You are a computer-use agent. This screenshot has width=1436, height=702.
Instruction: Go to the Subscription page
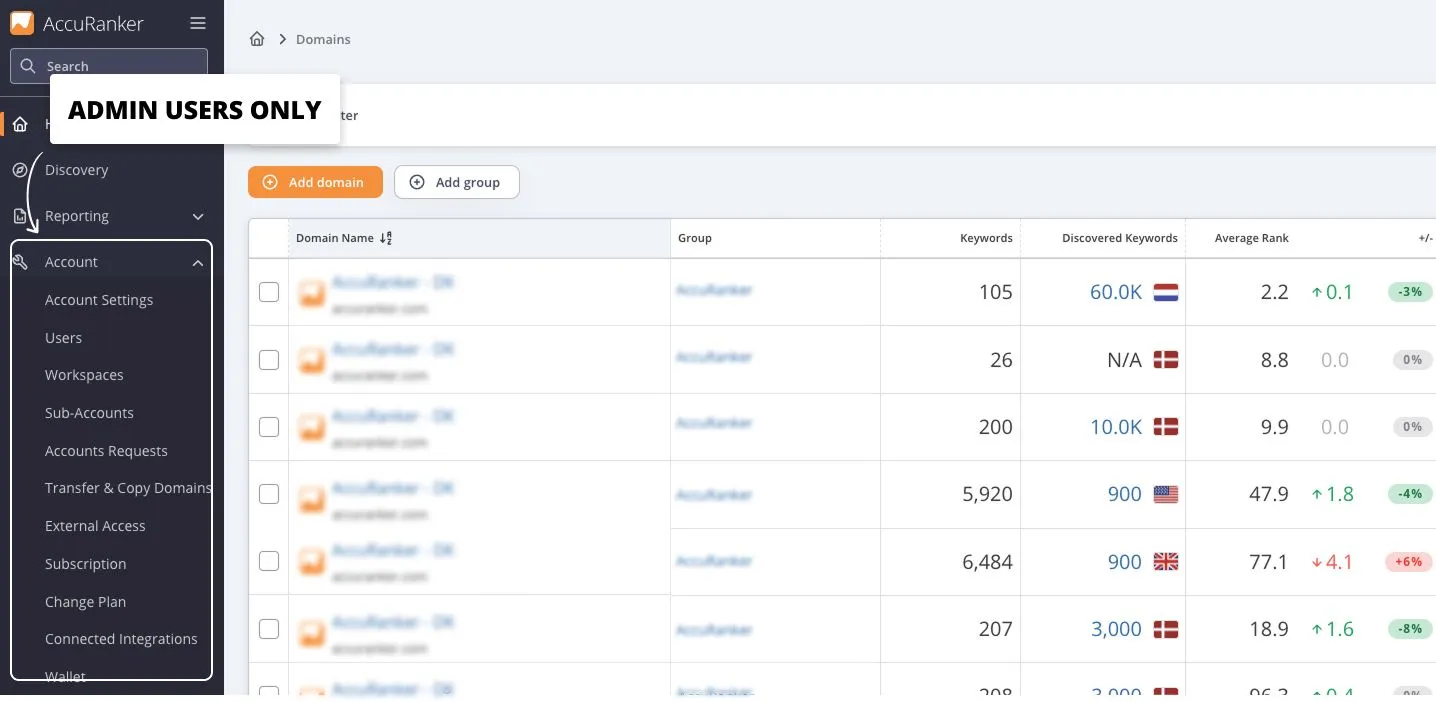click(x=86, y=564)
